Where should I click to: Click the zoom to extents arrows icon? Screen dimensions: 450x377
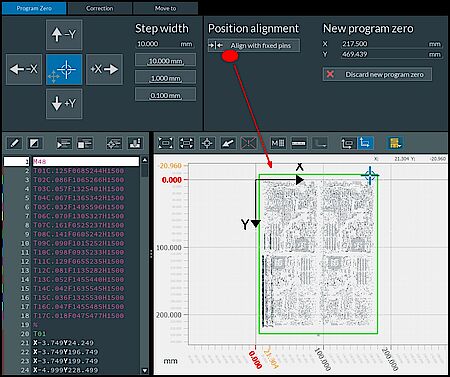point(186,143)
